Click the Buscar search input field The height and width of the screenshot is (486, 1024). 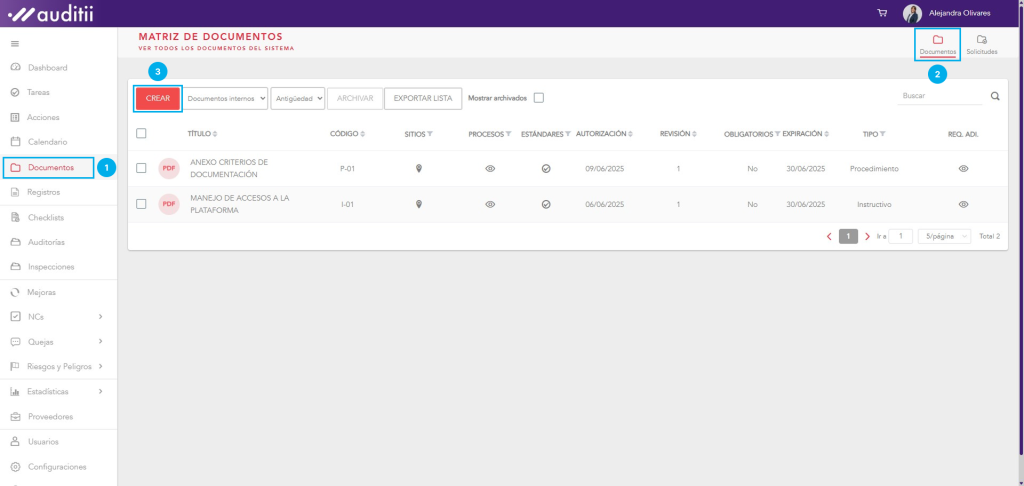click(x=938, y=96)
